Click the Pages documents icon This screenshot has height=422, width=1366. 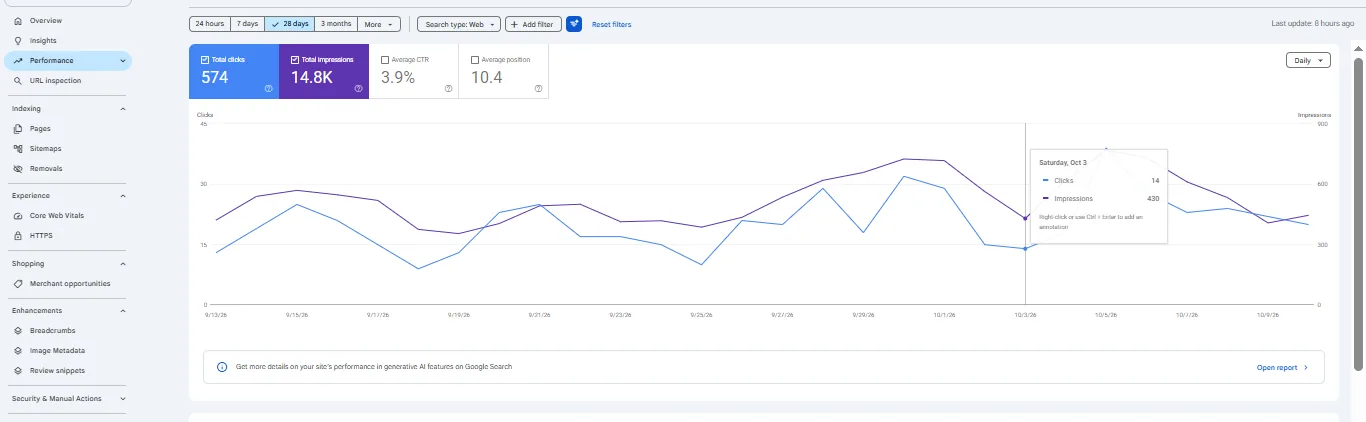tap(18, 129)
